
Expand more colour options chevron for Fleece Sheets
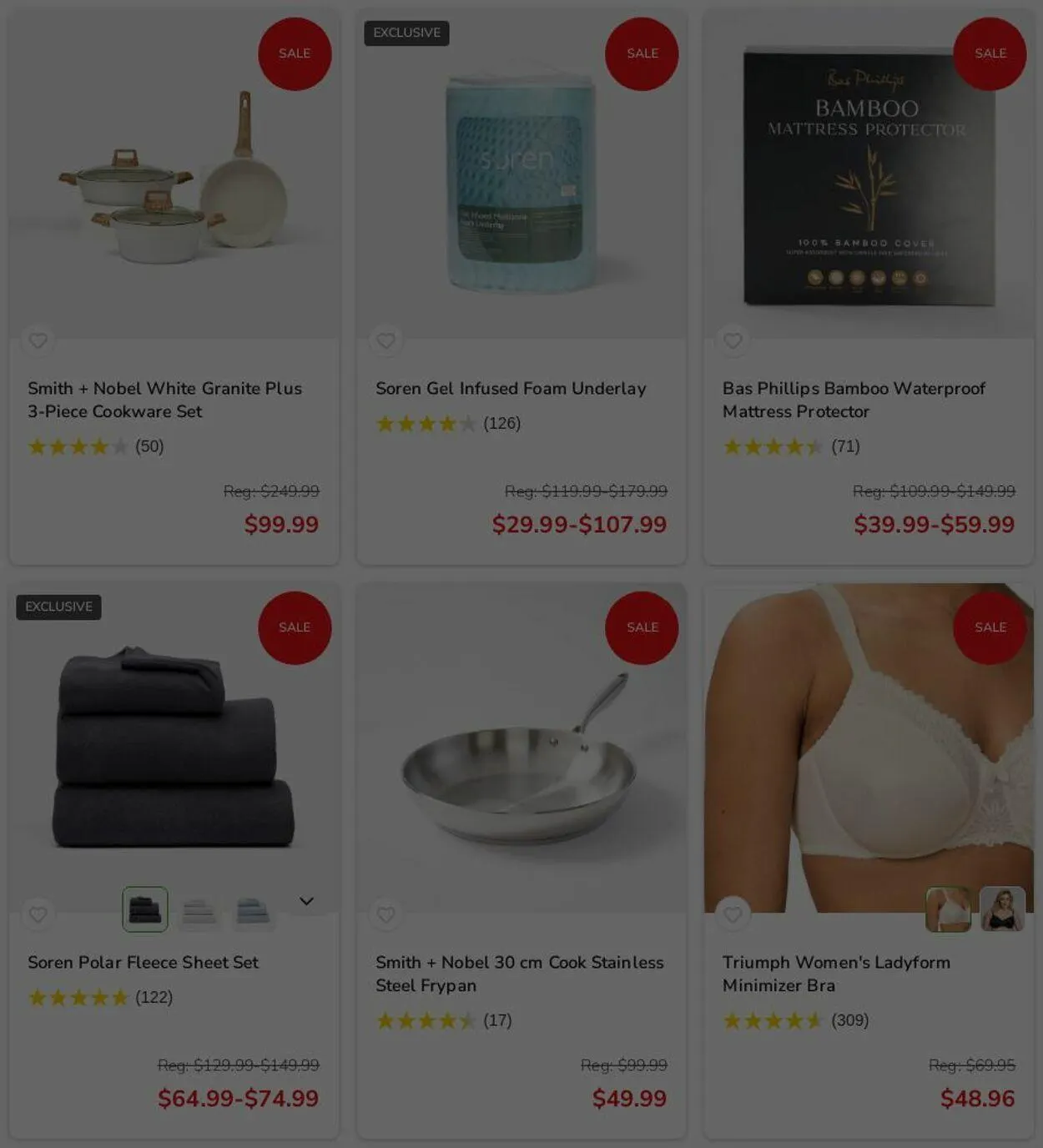306,901
